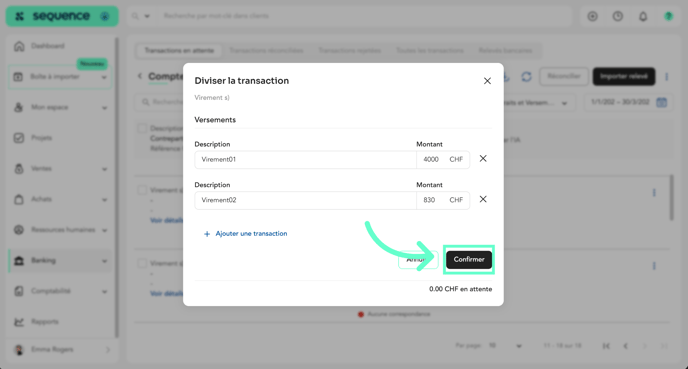Screen dimensions: 688x369
Task: Open the per-page count dropdown
Action: click(x=505, y=346)
